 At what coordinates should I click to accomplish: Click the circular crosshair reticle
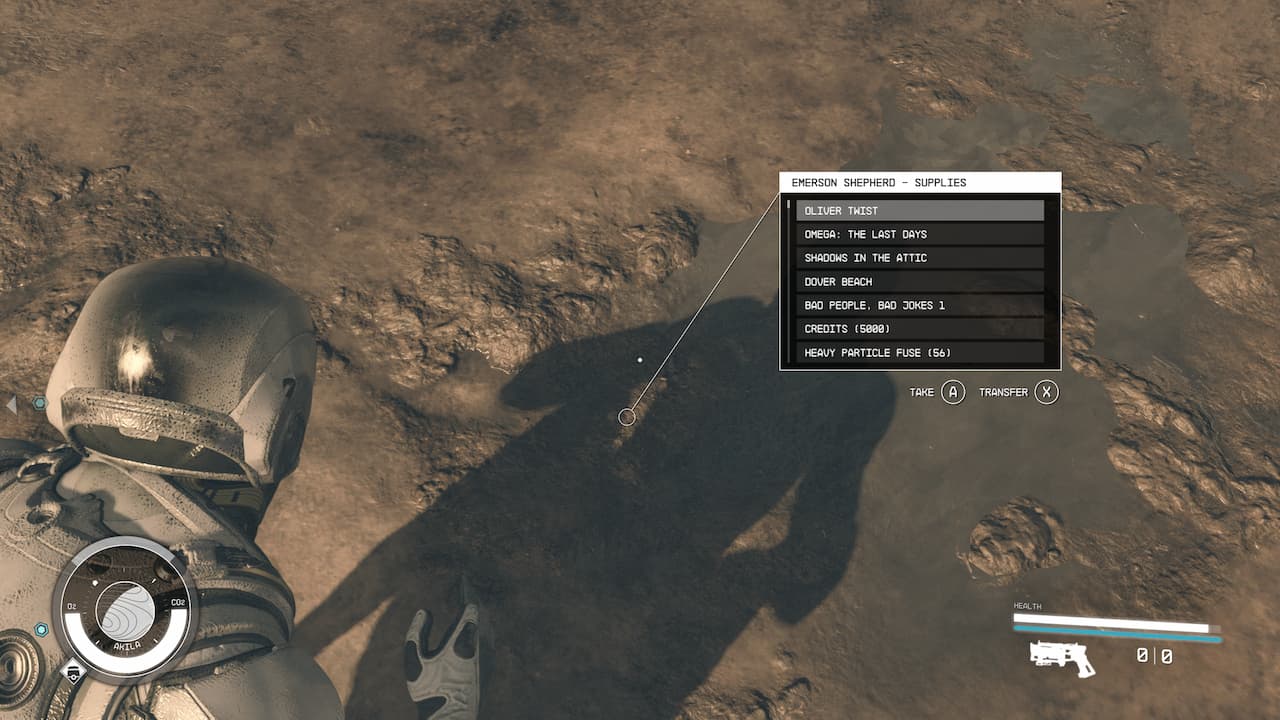[x=627, y=416]
